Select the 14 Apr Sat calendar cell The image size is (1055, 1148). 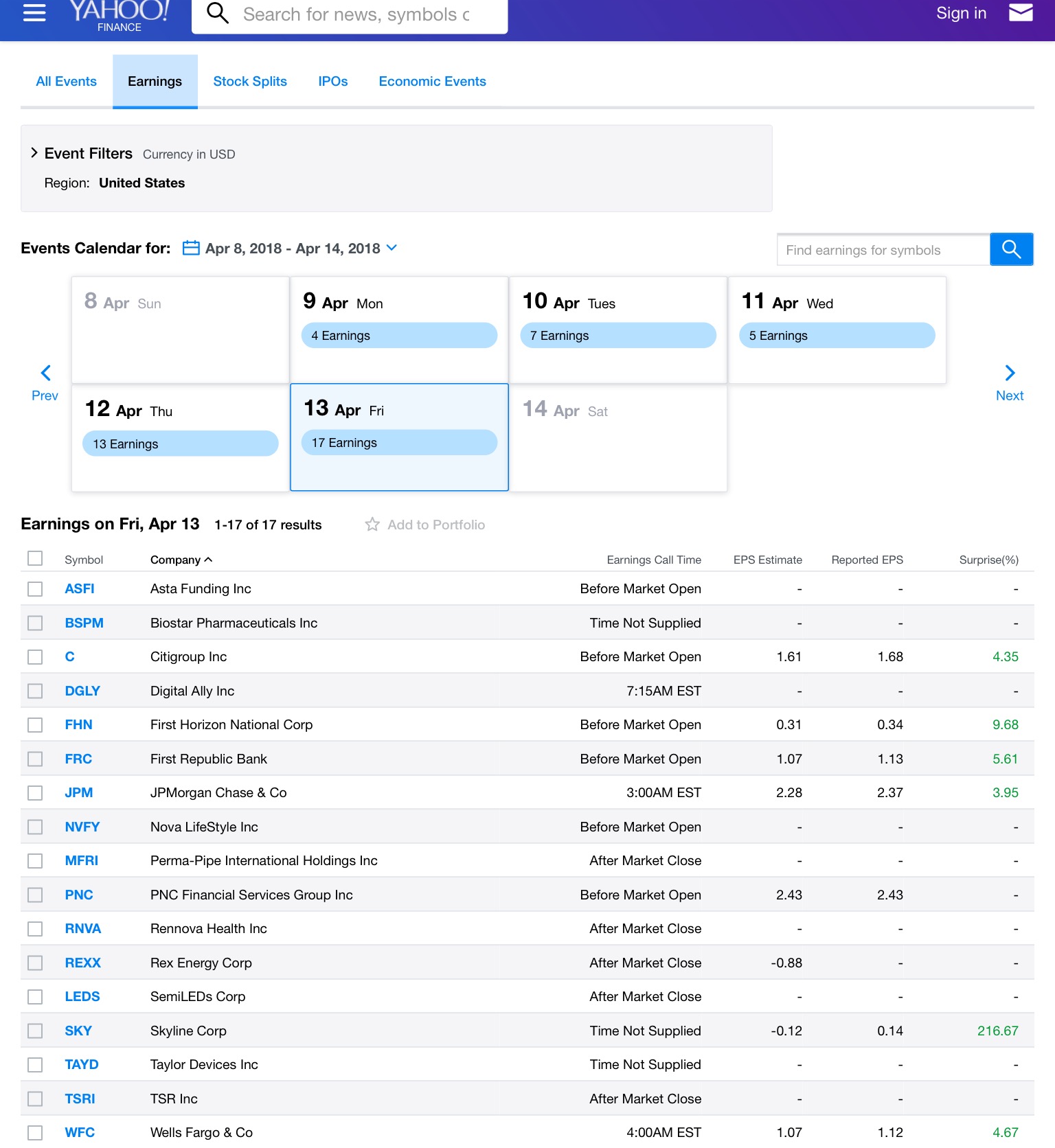[618, 437]
